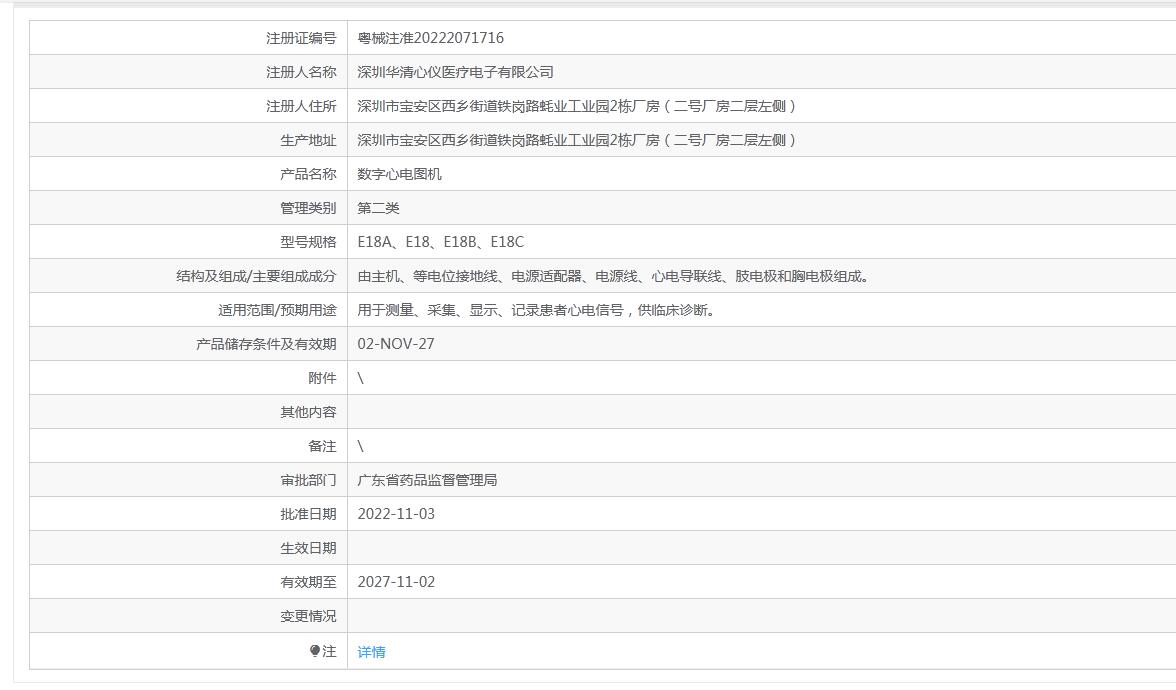
Task: Select registration number 粤械注准20222071716
Action: click(430, 38)
